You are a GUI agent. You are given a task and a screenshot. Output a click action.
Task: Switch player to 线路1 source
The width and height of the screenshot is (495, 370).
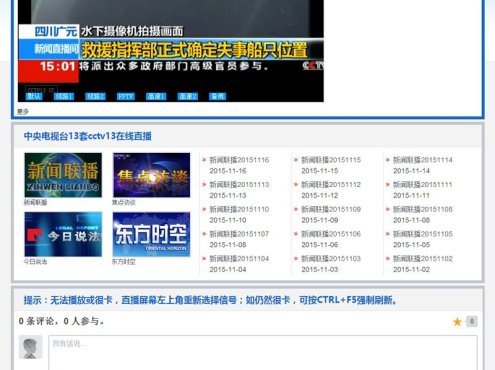64,96
